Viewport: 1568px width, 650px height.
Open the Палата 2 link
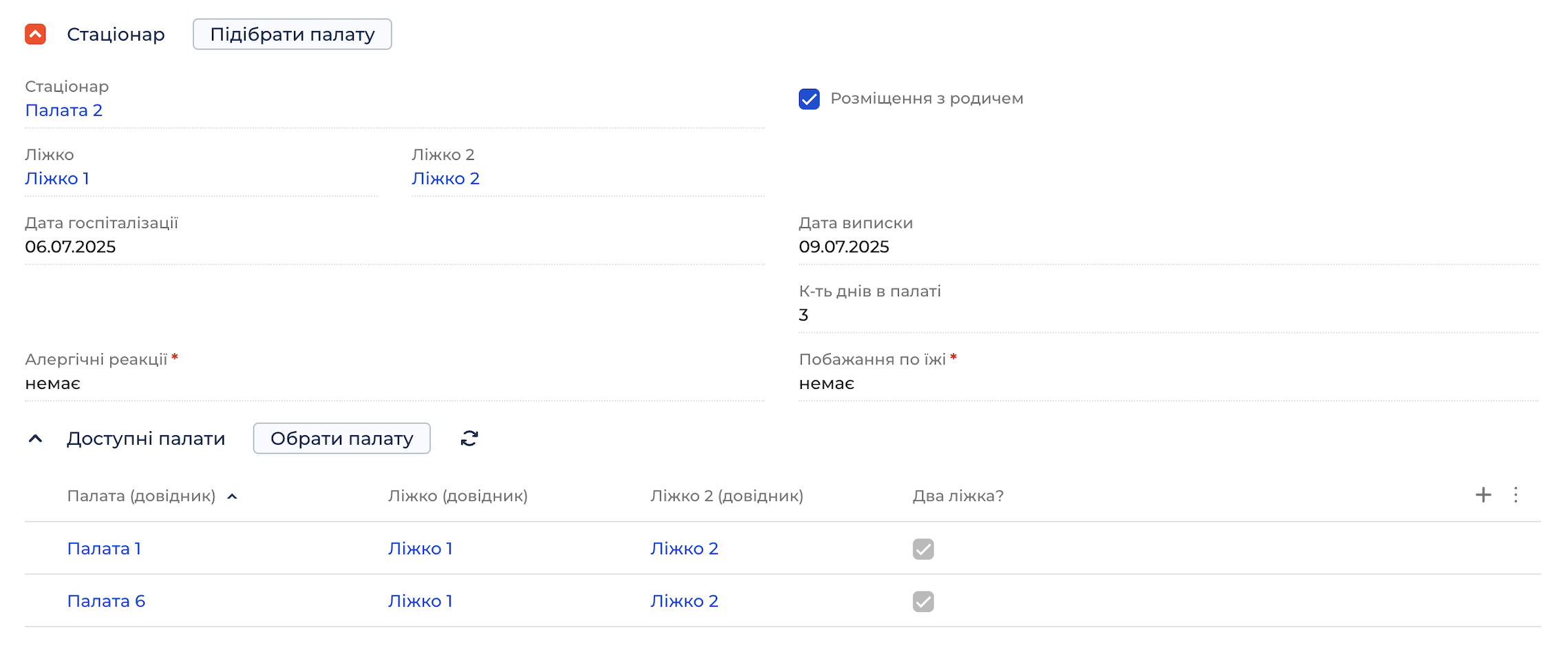point(64,110)
